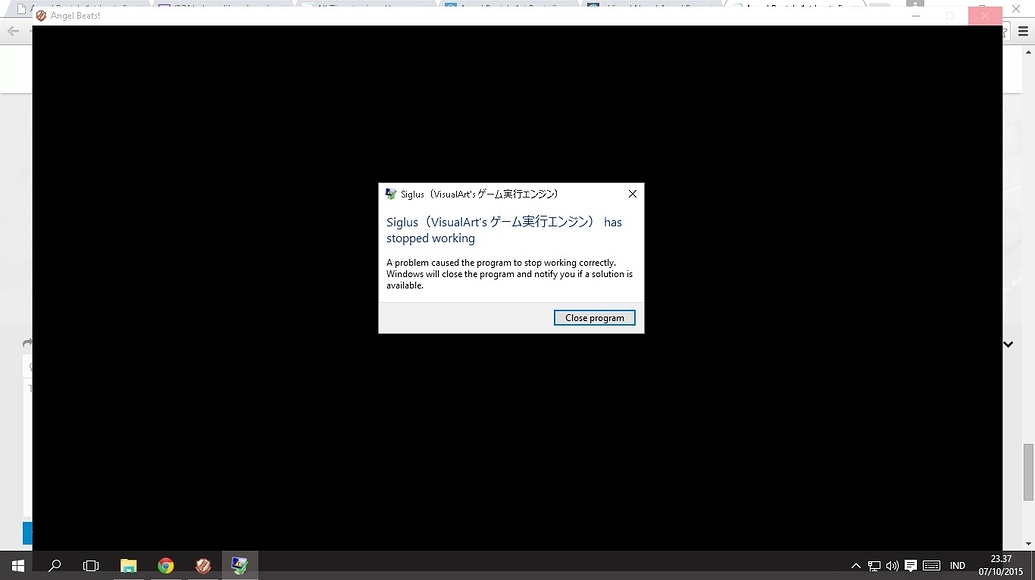Close the Angel Beats! game window
The height and width of the screenshot is (580, 1035).
(985, 15)
